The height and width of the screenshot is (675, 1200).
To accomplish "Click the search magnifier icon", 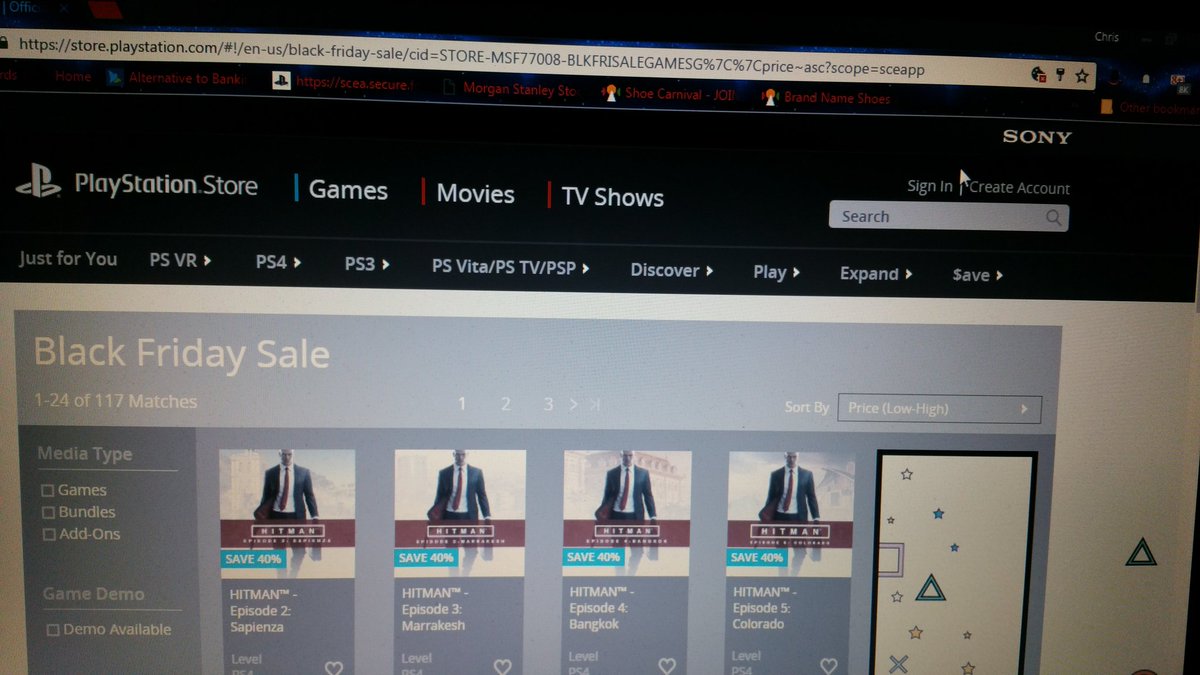I will (1053, 217).
